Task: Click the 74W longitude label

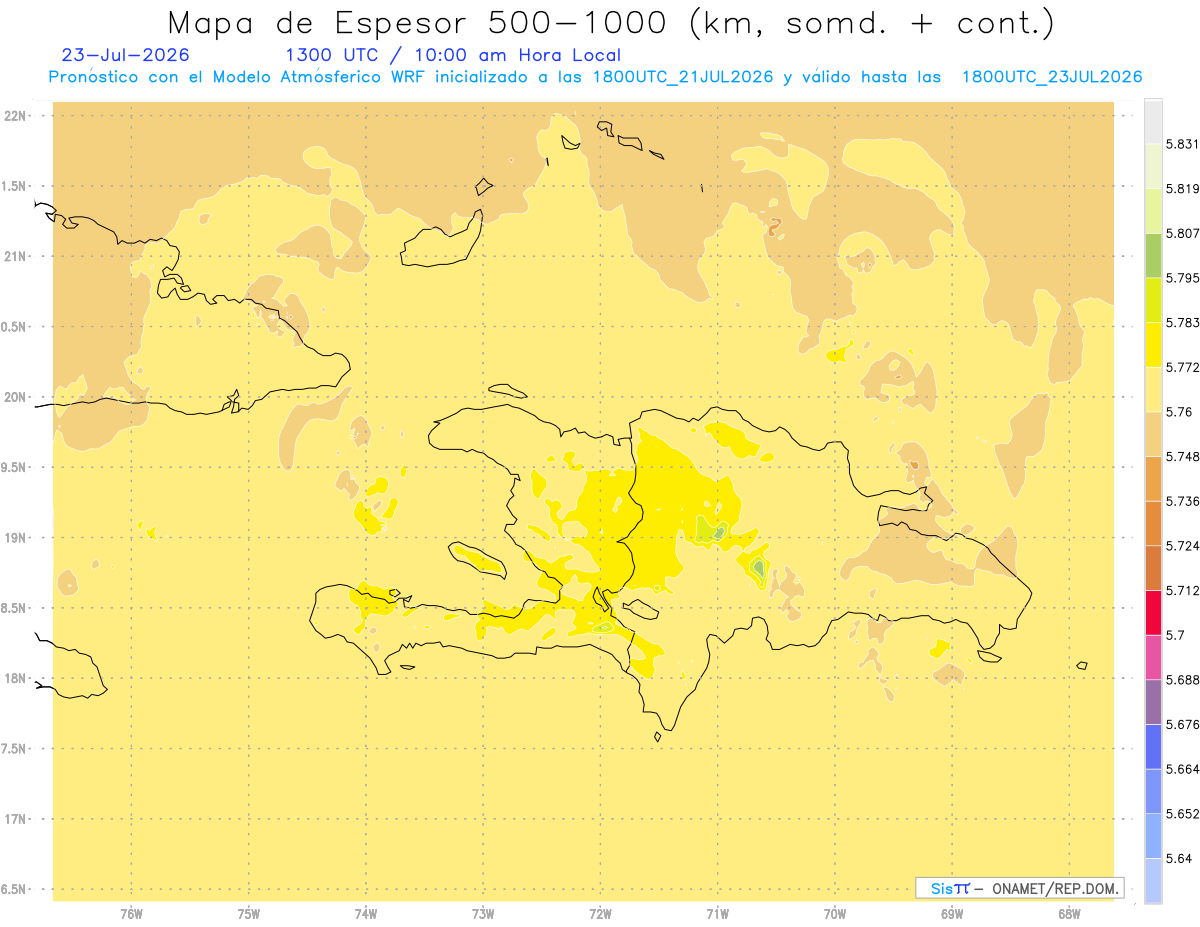Action: 365,914
